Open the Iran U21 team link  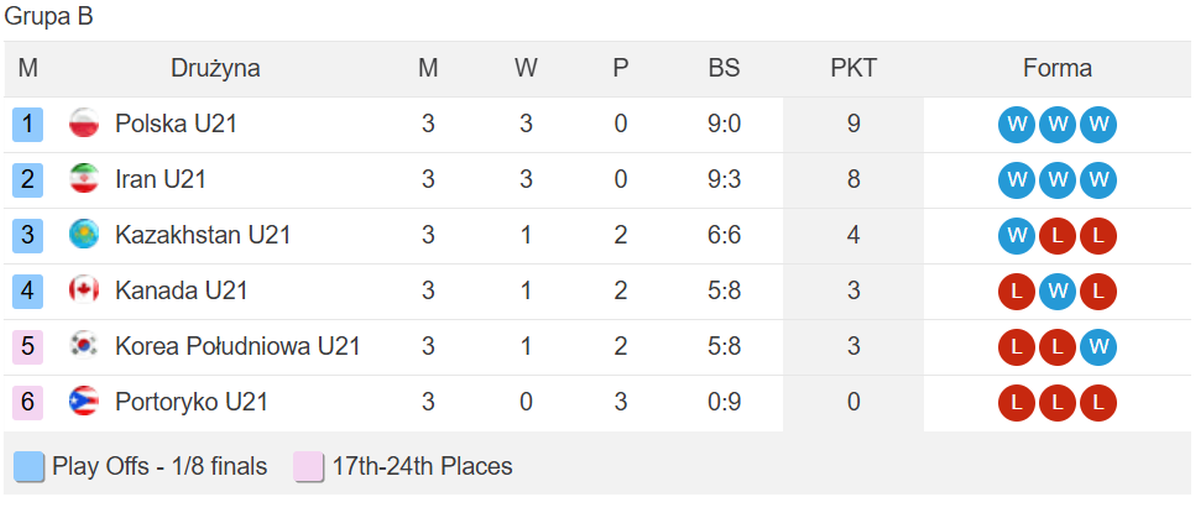pos(160,180)
